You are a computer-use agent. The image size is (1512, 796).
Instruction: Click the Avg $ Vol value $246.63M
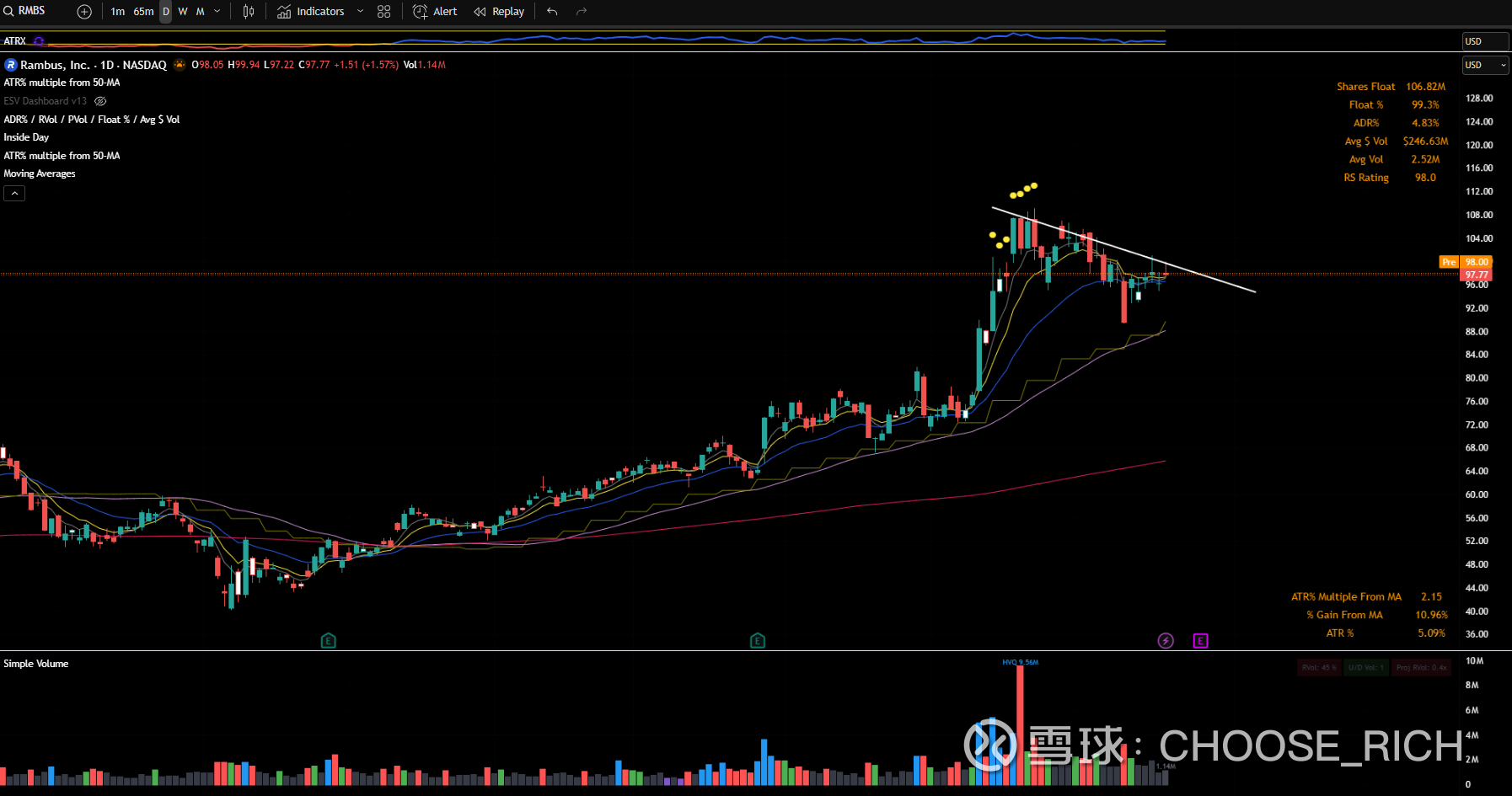click(x=1426, y=142)
